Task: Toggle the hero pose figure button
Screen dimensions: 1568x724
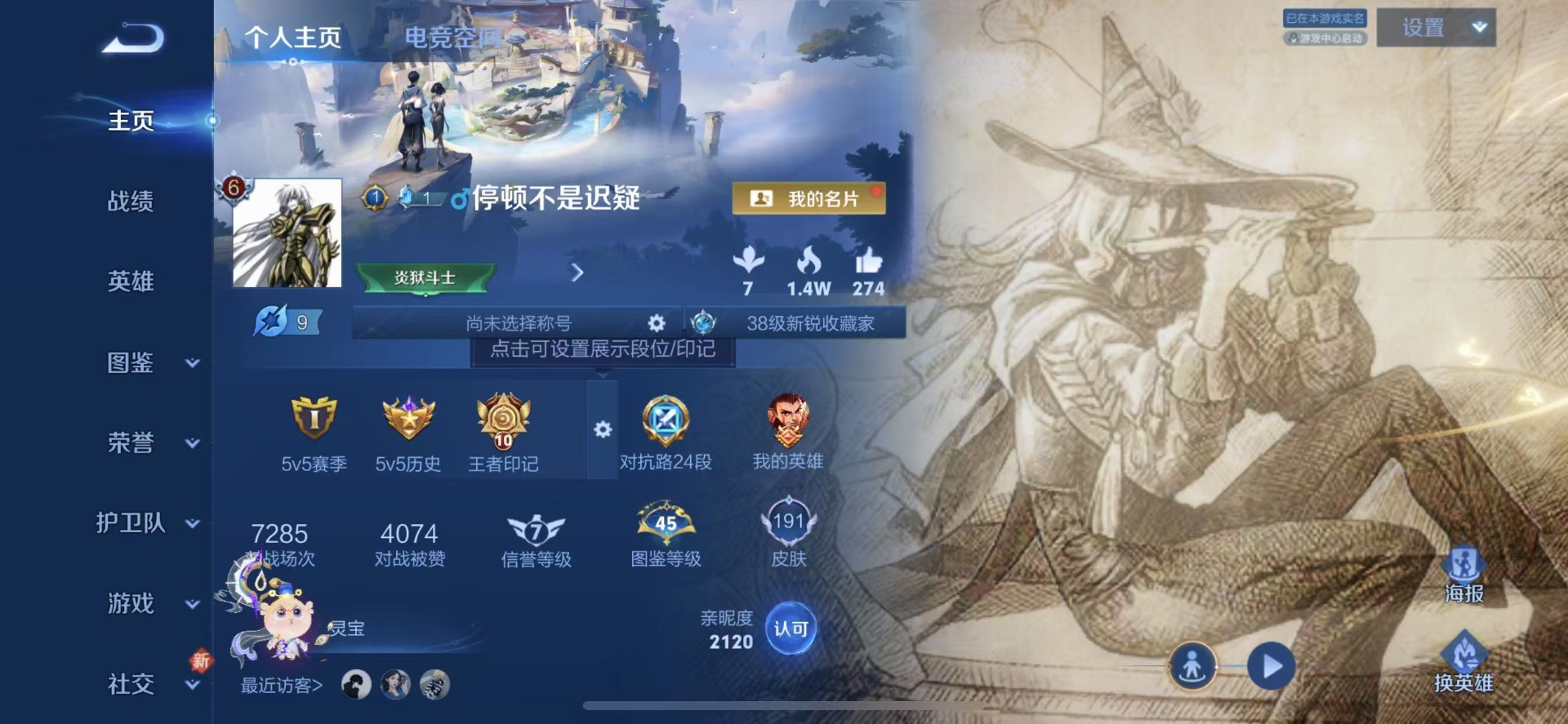Action: point(1192,666)
